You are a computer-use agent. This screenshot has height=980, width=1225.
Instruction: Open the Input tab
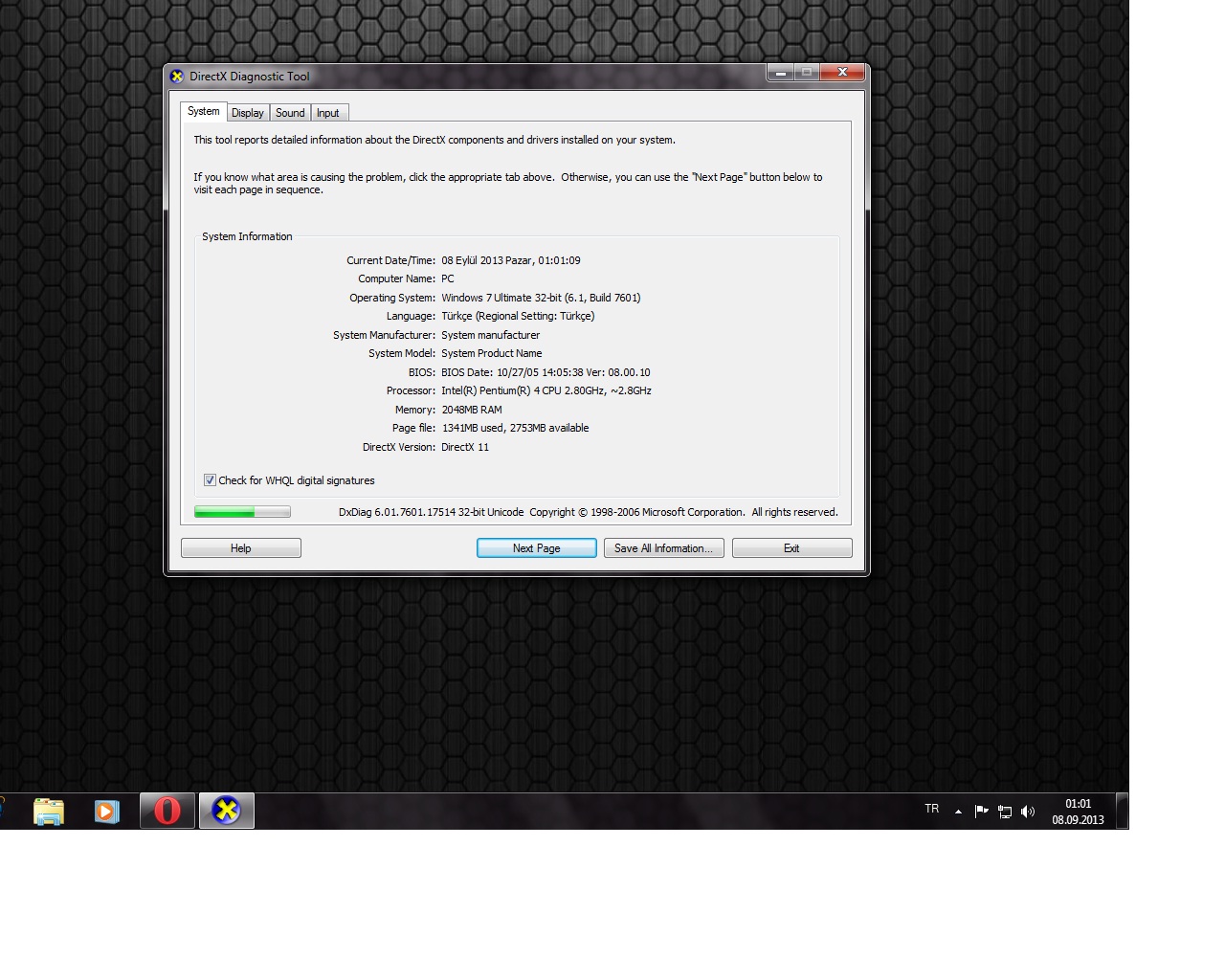pos(328,113)
